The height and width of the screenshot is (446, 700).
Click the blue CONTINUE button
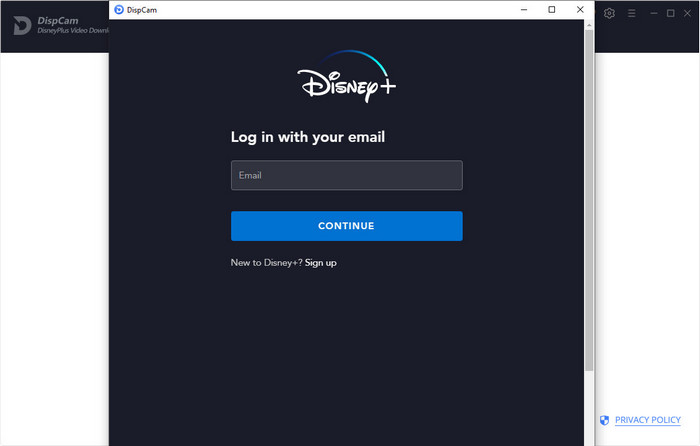(346, 226)
